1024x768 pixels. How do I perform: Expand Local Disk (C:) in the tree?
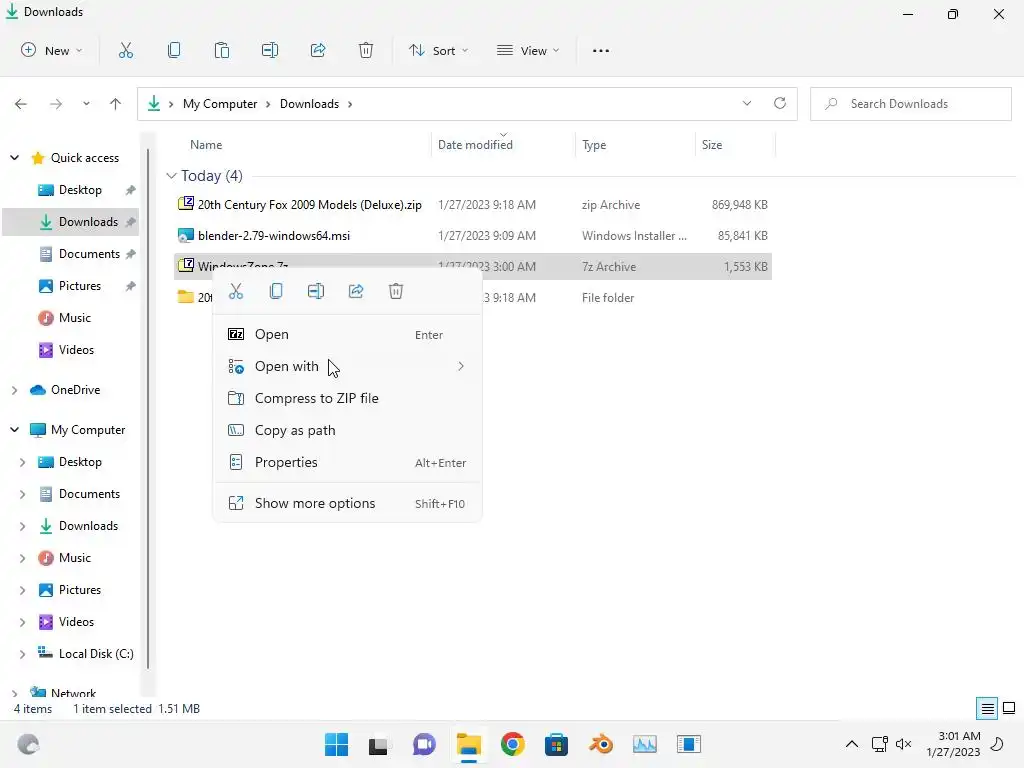(22, 654)
